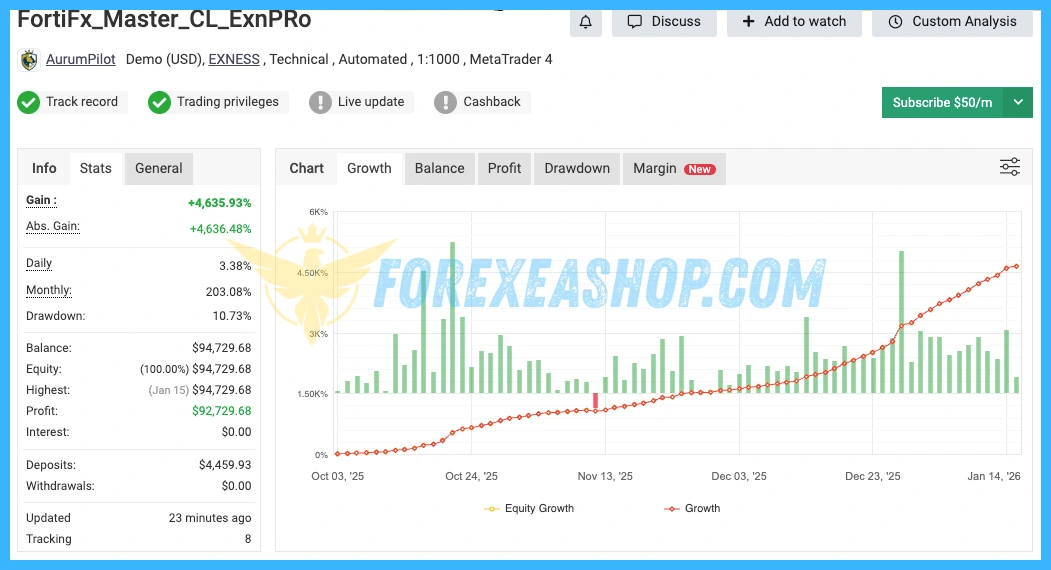Click last data point on growth line
Screen dimensions: 1051x570
tap(1016, 266)
